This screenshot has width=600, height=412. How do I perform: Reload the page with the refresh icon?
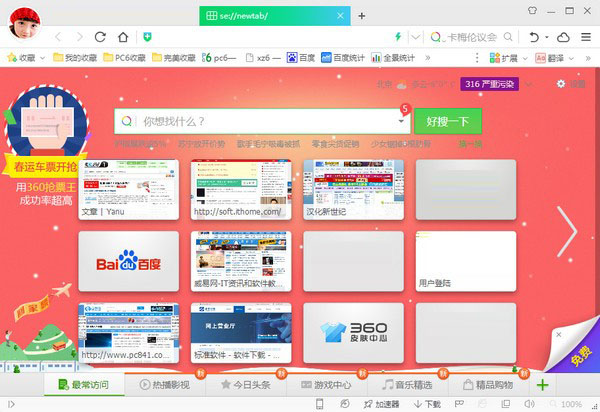click(100, 37)
